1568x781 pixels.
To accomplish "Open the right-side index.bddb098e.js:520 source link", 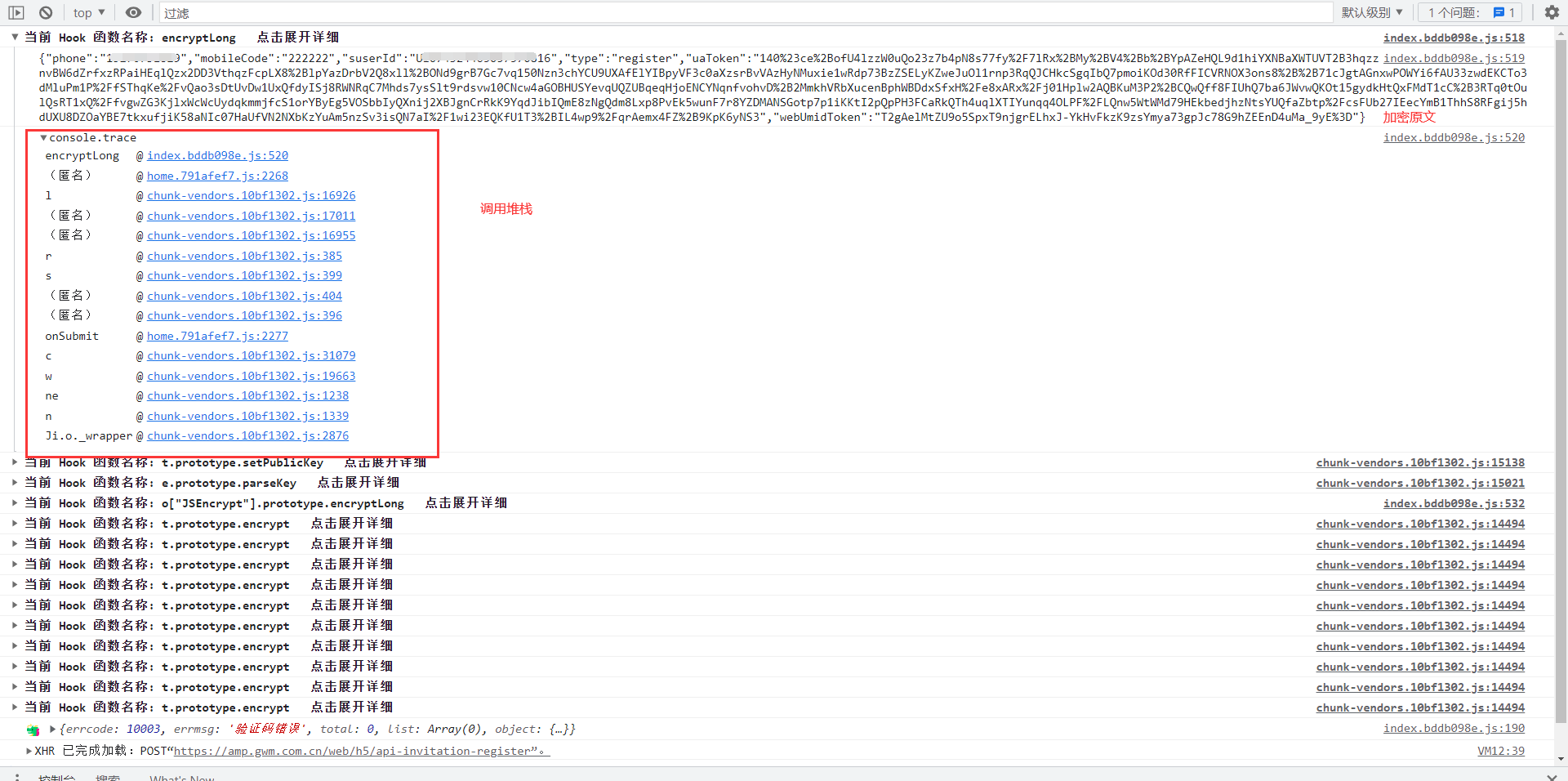I will (x=1454, y=137).
